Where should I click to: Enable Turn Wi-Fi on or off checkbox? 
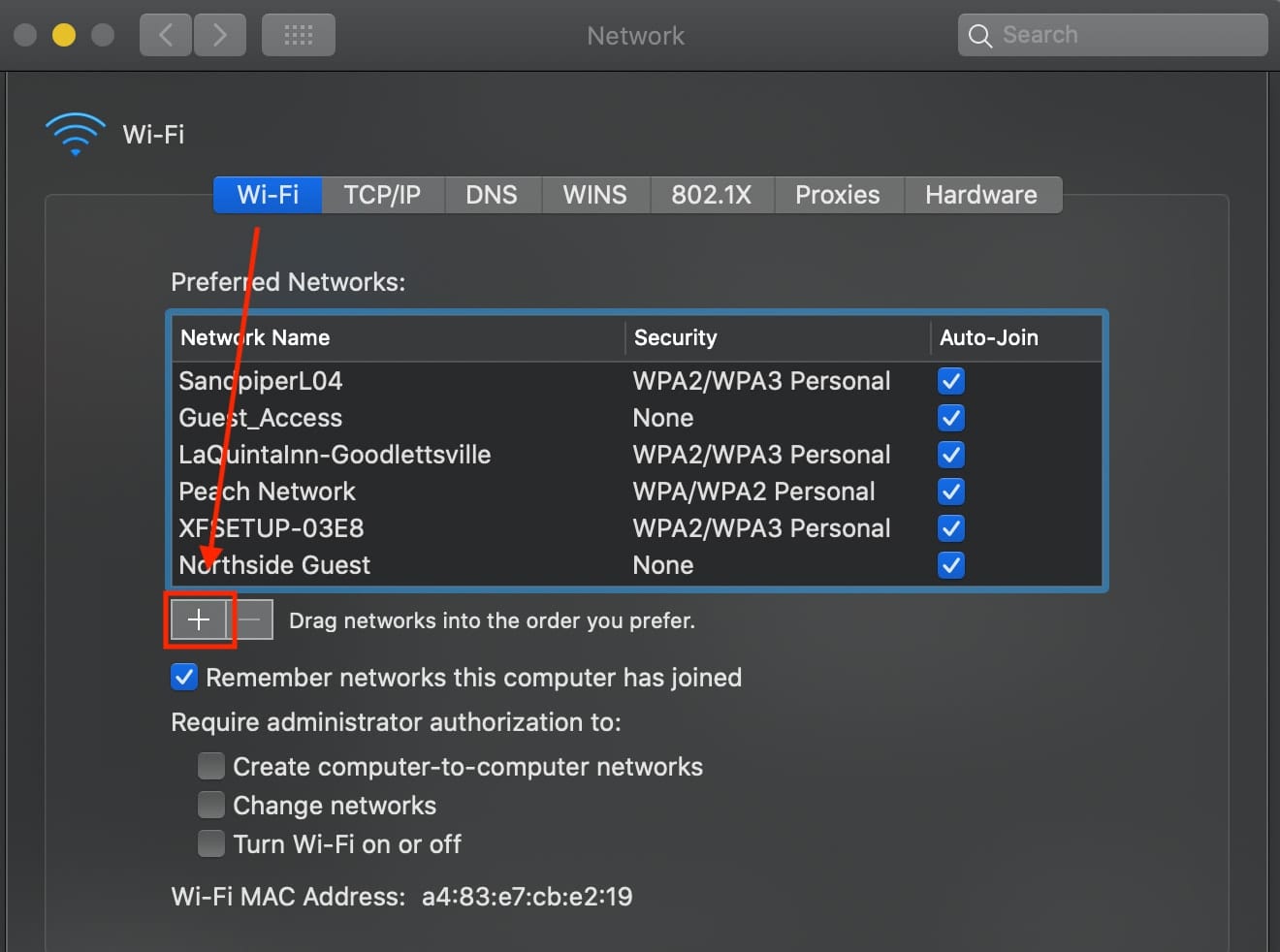[211, 843]
